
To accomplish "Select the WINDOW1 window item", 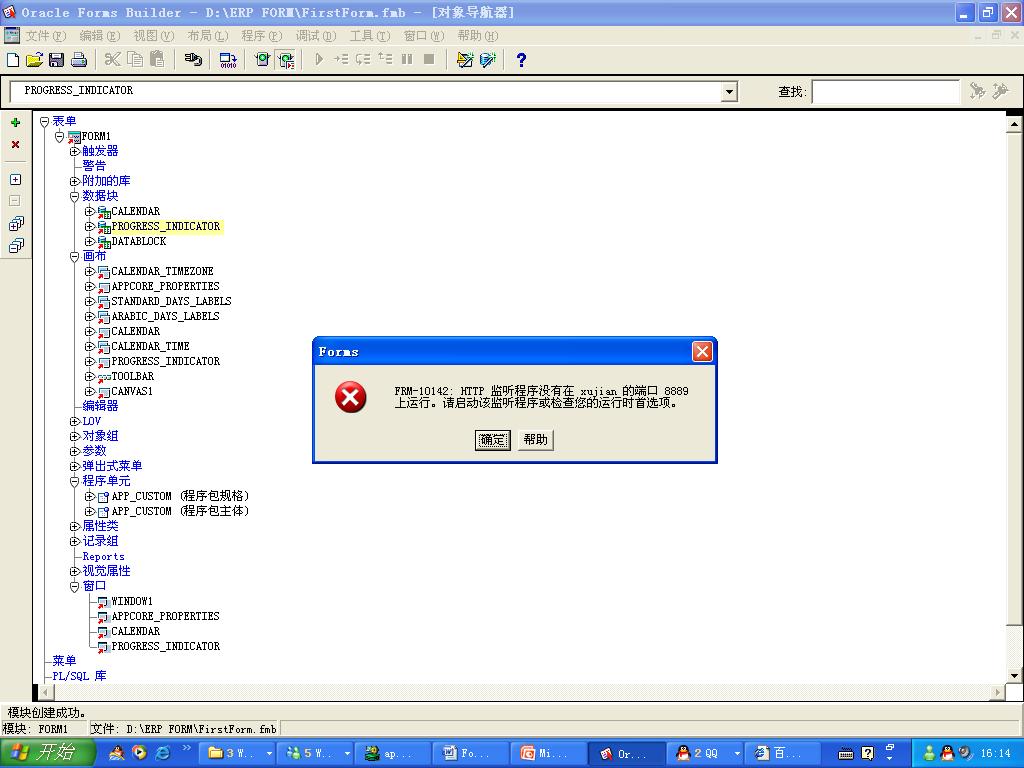I will (132, 601).
